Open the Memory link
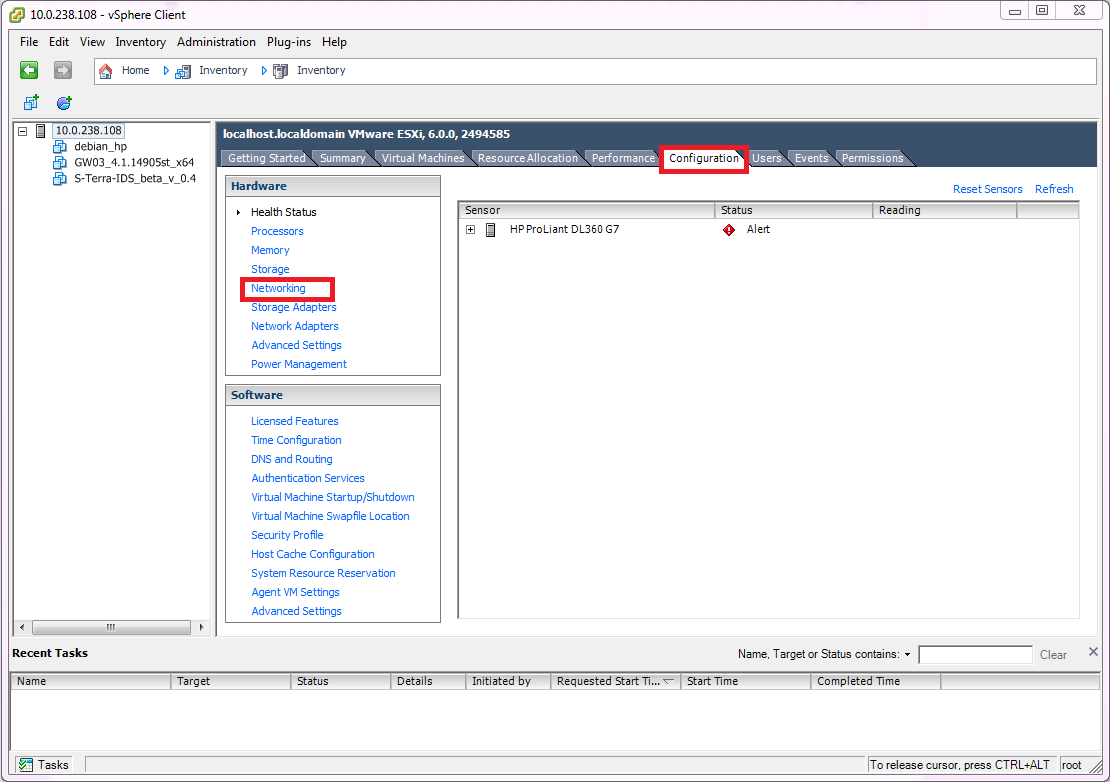This screenshot has width=1110, height=782. (270, 251)
